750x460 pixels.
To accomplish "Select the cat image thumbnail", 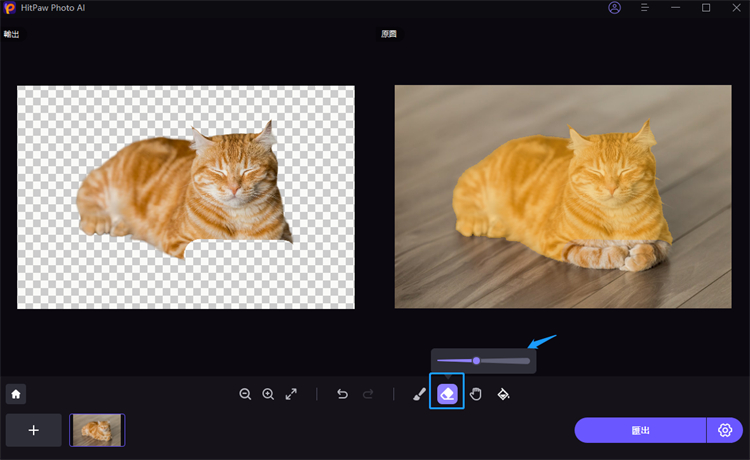I will (x=97, y=430).
